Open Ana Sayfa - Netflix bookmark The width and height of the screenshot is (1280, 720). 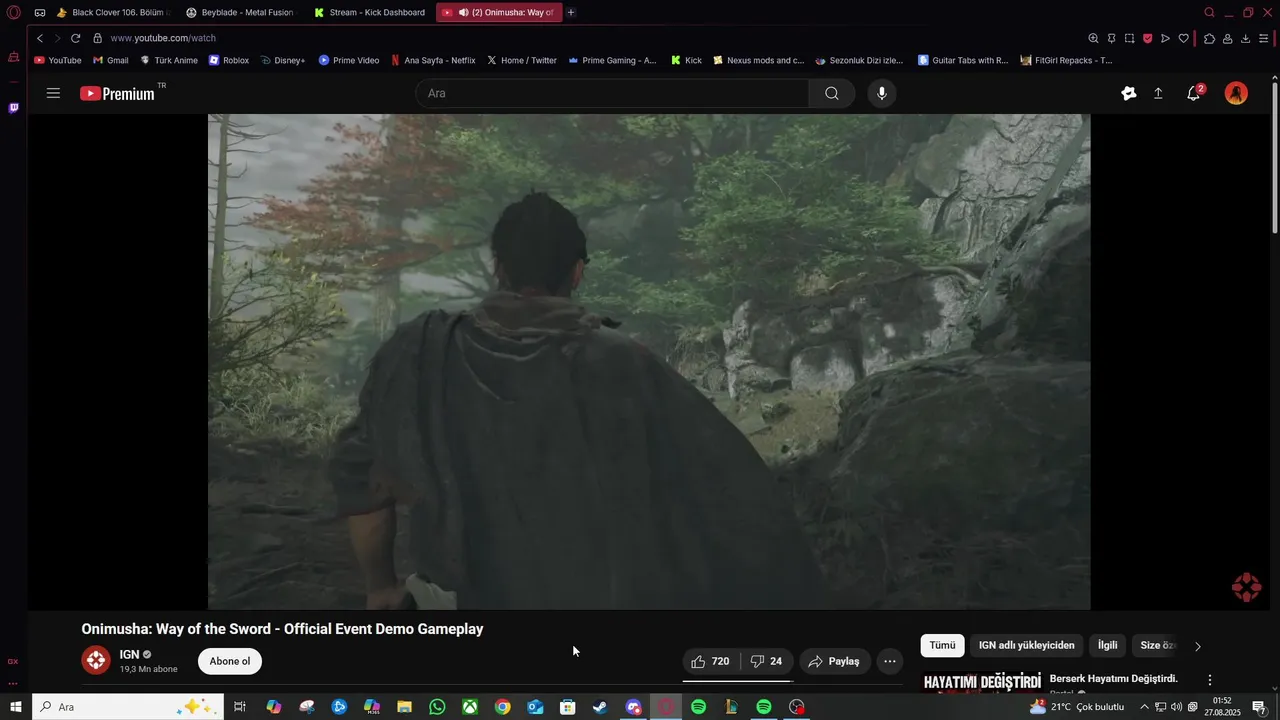[x=432, y=60]
